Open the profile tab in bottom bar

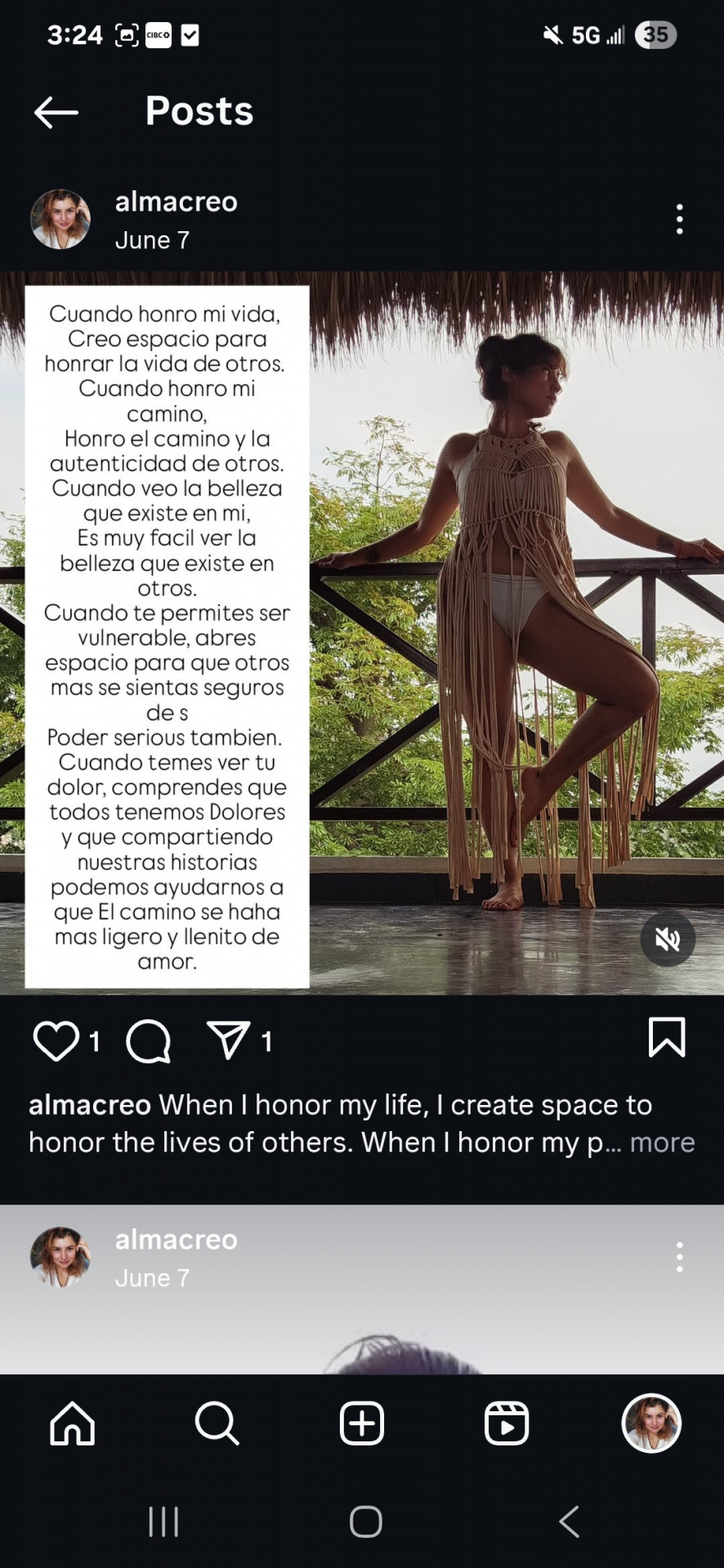pos(651,1423)
